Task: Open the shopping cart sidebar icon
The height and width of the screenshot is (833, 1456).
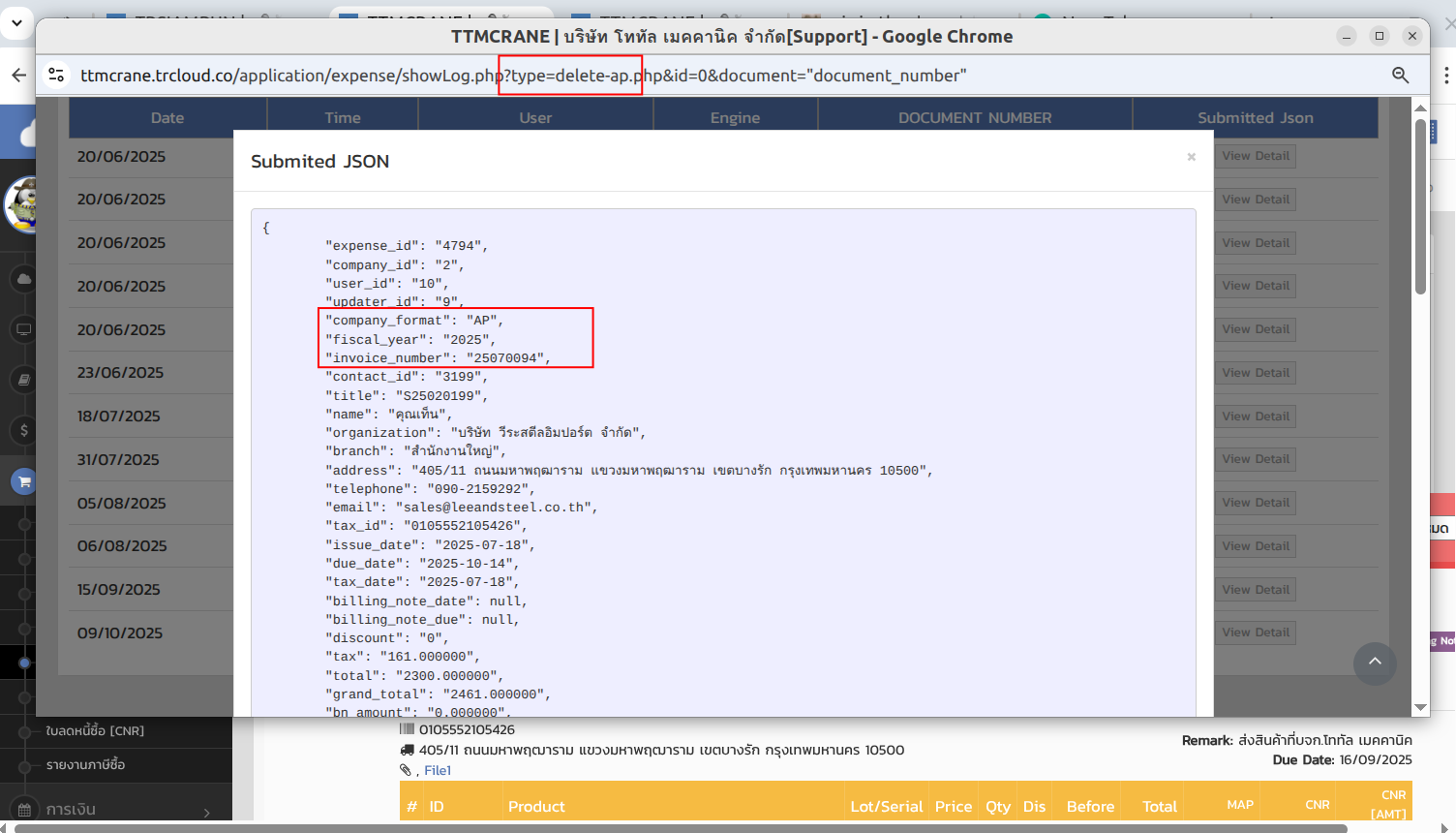Action: [x=24, y=481]
